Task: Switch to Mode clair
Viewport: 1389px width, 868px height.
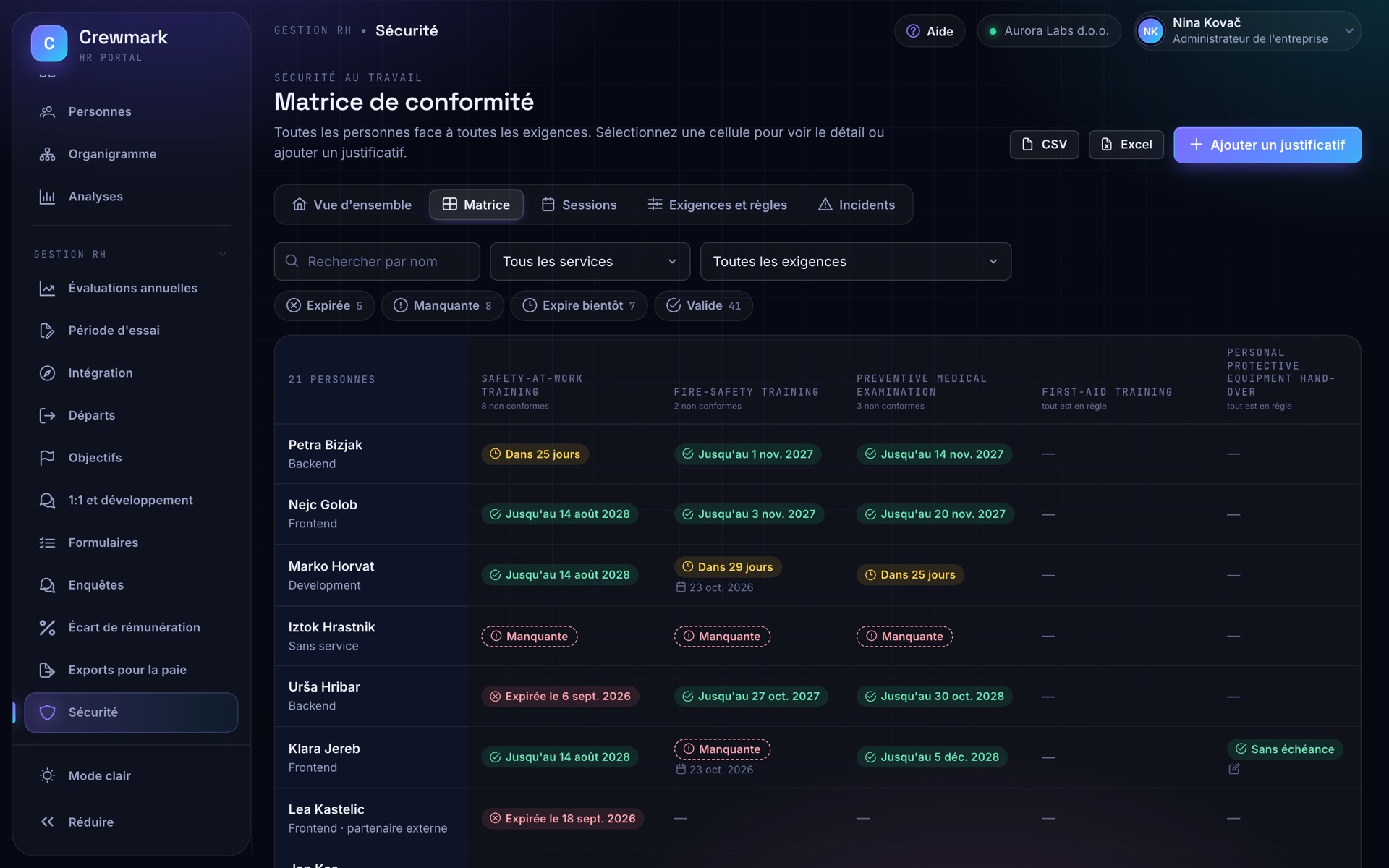Action: tap(131, 775)
